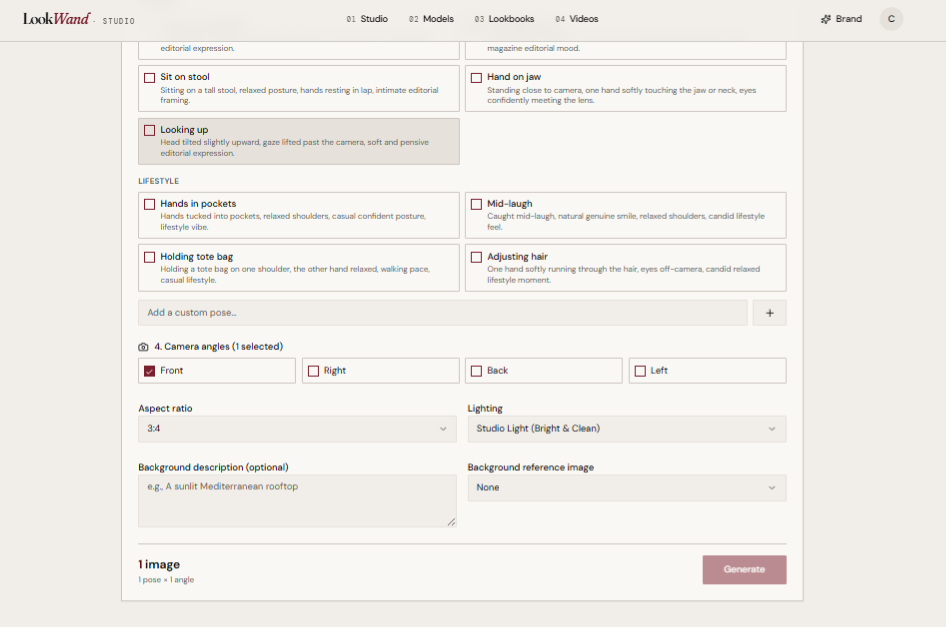Click the Generate button
This screenshot has height=627, width=946.
point(744,570)
